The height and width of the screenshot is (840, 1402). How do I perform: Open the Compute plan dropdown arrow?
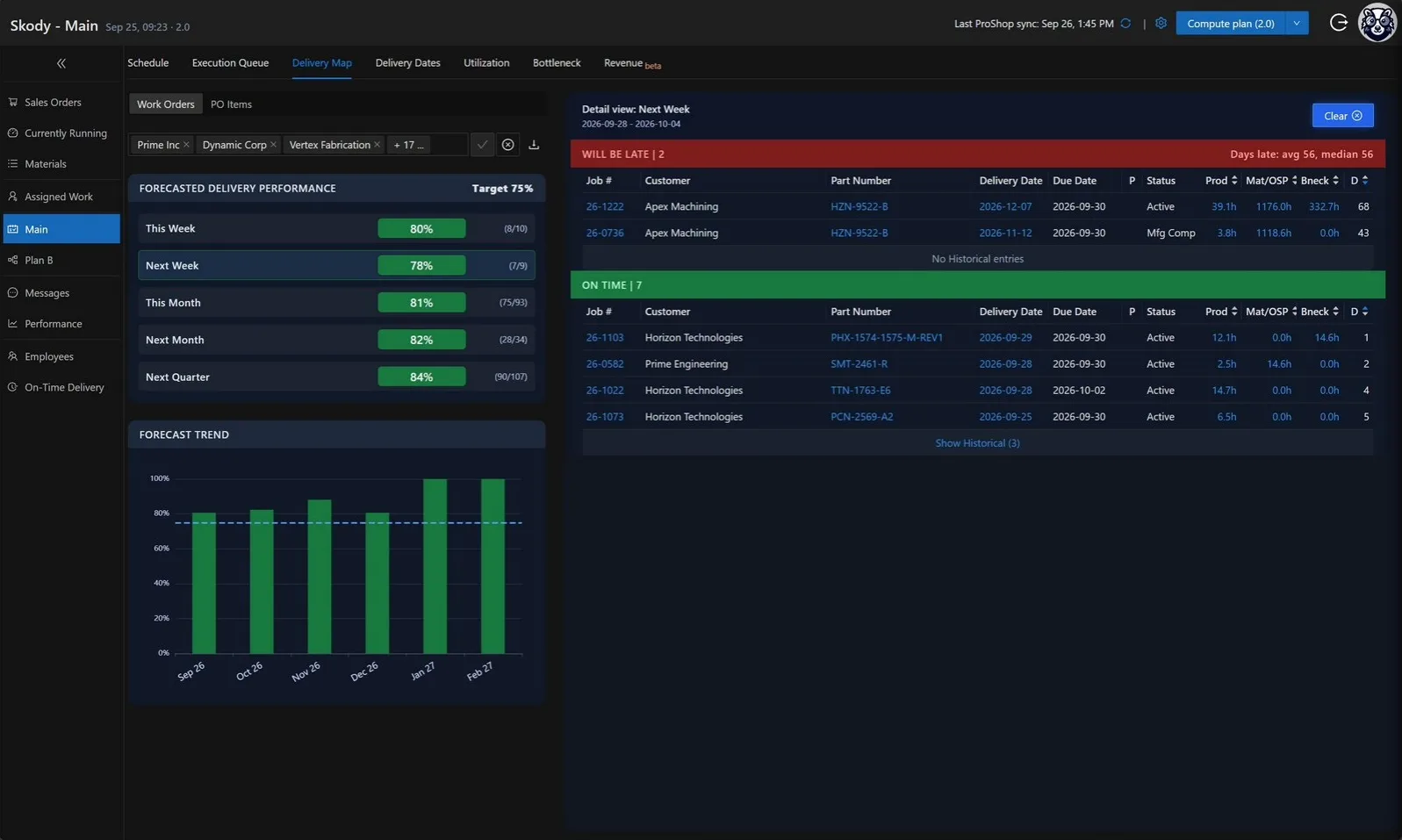pos(1297,24)
